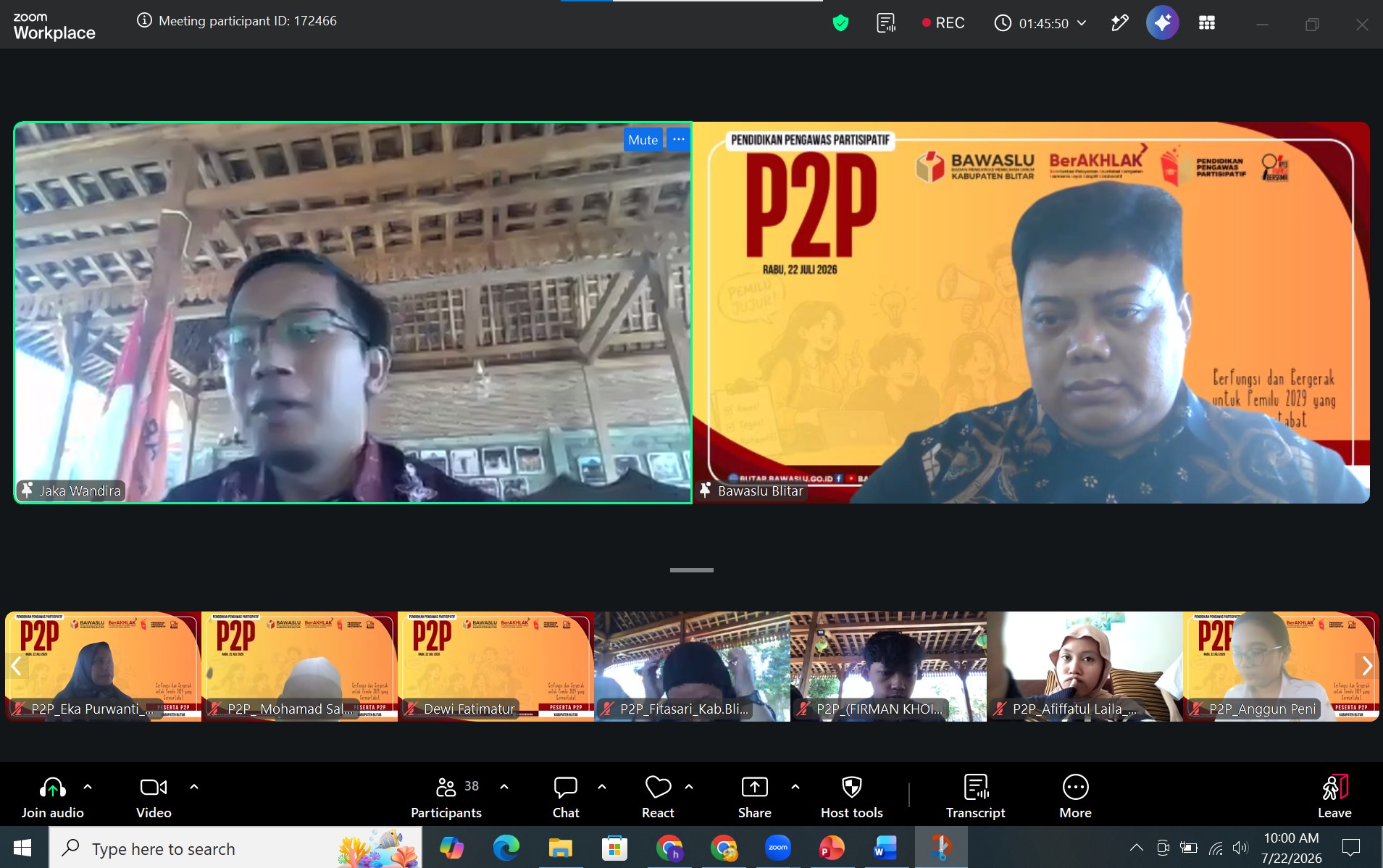The width and height of the screenshot is (1383, 868).
Task: Open Copilot from the taskbar
Action: tap(451, 848)
